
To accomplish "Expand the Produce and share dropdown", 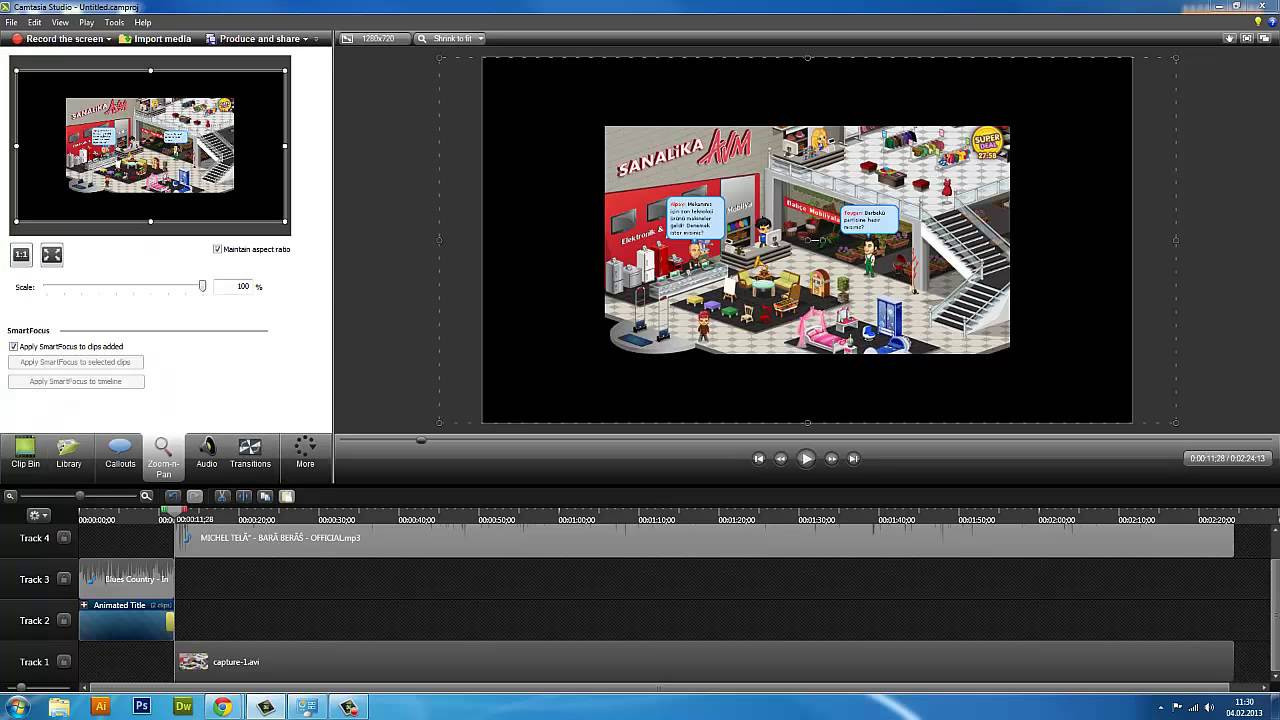I will 305,39.
